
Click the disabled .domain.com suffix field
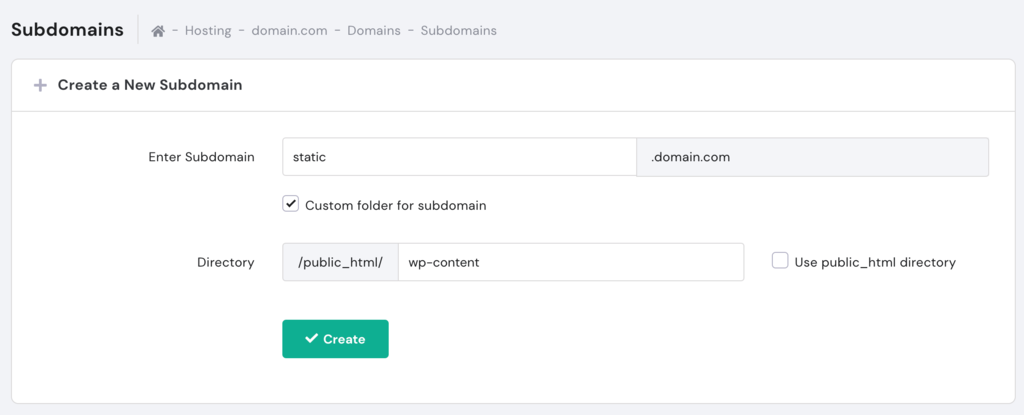tap(812, 157)
